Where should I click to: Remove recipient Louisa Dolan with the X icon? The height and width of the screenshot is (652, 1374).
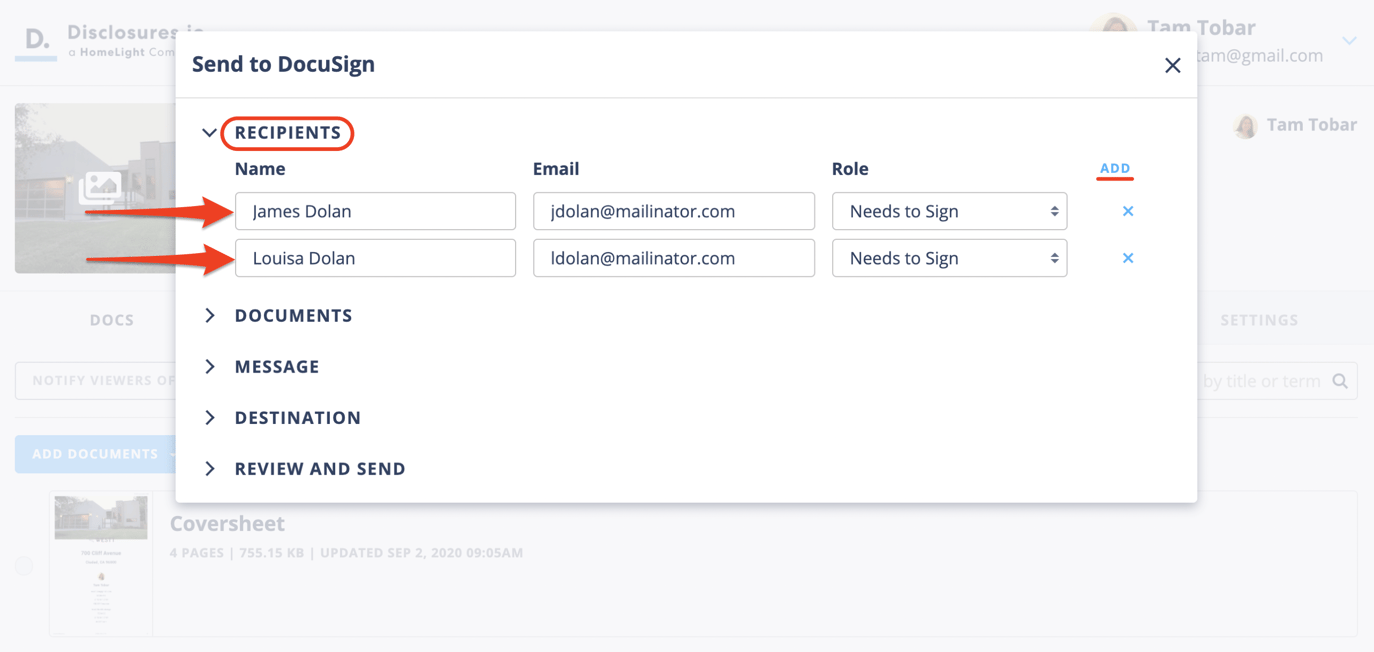(x=1127, y=258)
